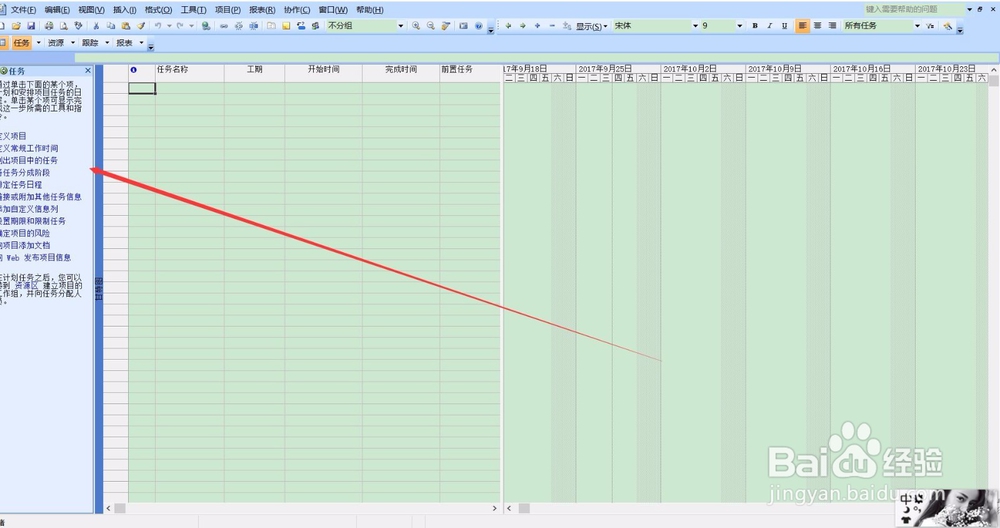Set center text alignment
Screen dimensions: 1000x528
coord(817,26)
